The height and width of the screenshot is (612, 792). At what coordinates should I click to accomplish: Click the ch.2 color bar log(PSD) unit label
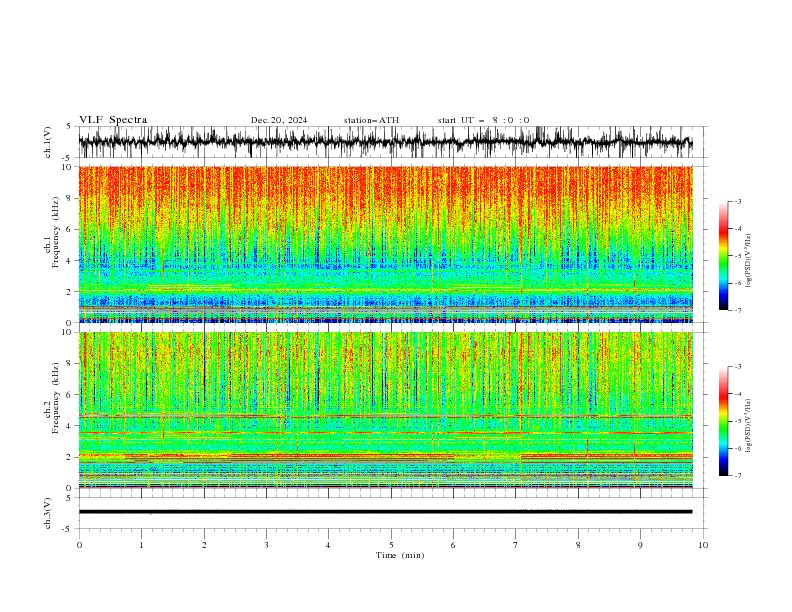point(748,425)
